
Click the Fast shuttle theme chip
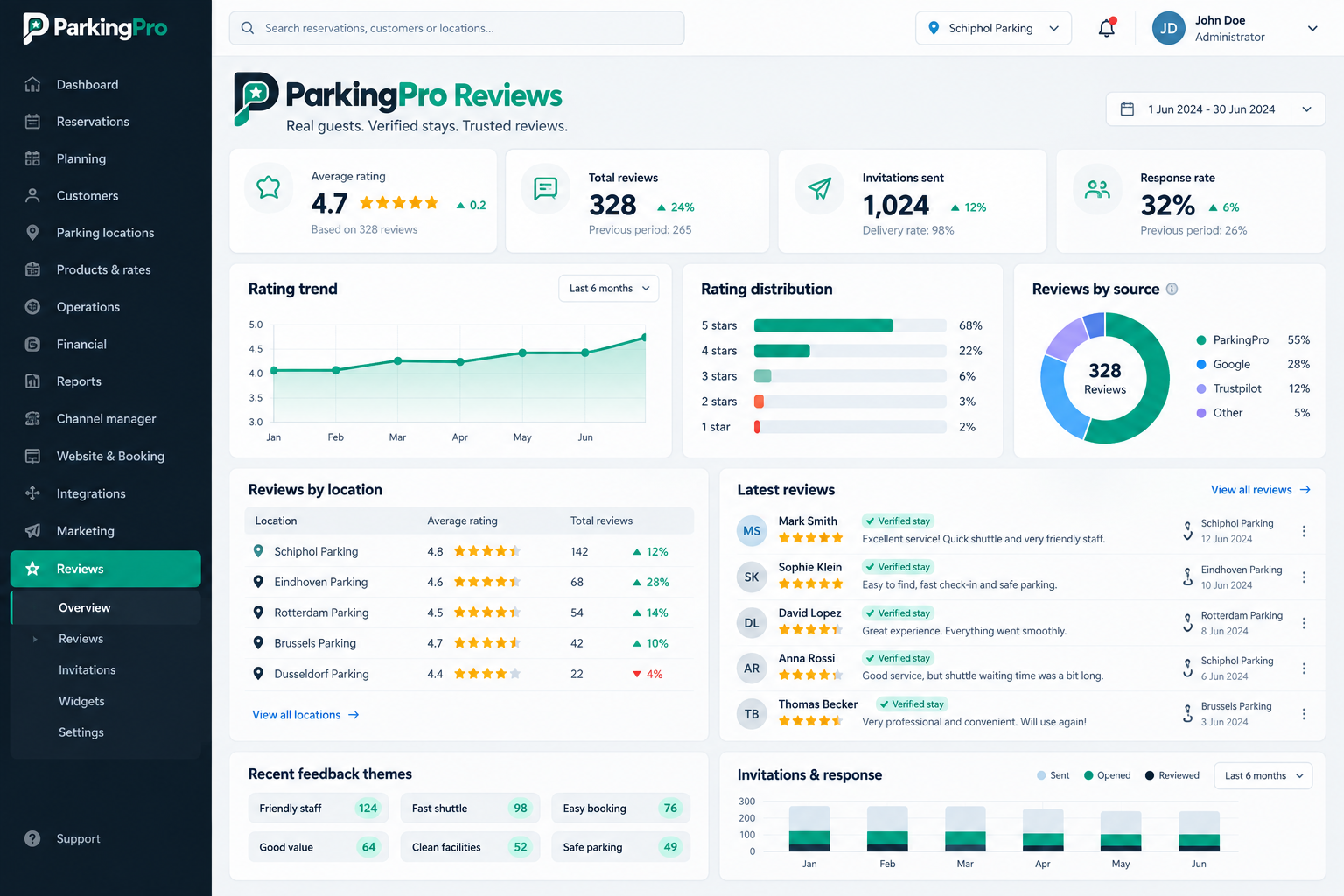point(470,808)
